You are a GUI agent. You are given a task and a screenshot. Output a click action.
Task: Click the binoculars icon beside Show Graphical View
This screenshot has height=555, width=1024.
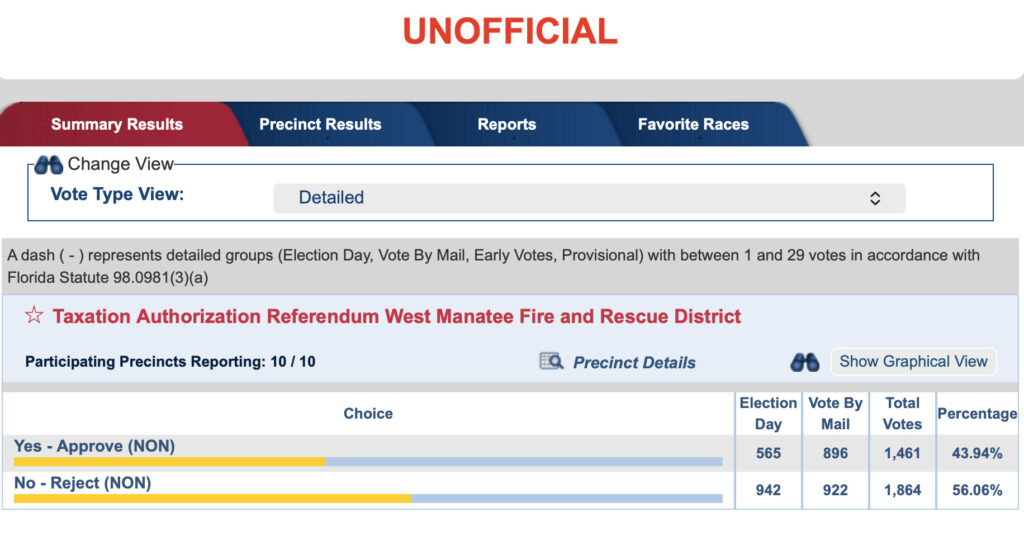(805, 362)
